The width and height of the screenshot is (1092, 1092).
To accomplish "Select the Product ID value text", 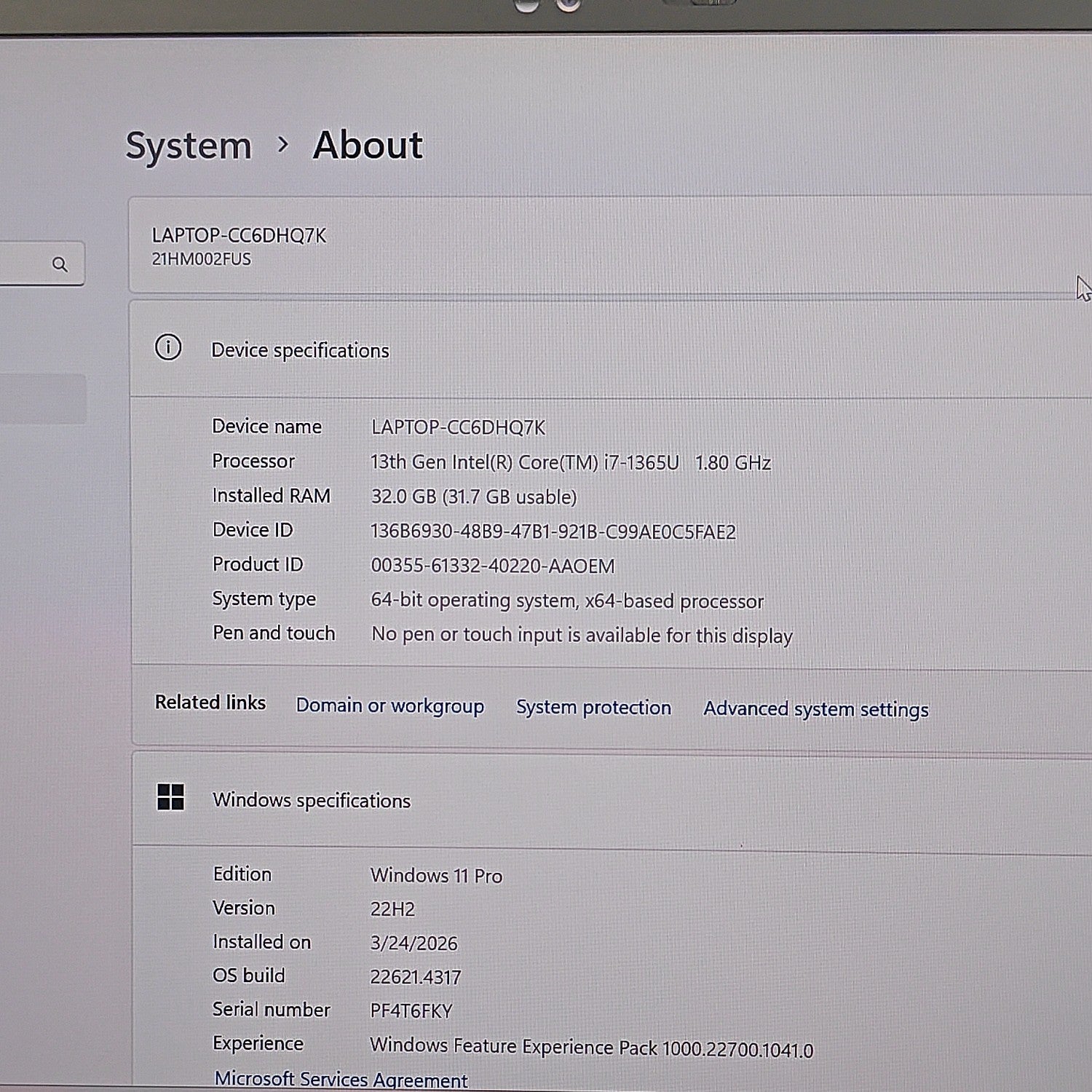I will pyautogui.click(x=493, y=566).
